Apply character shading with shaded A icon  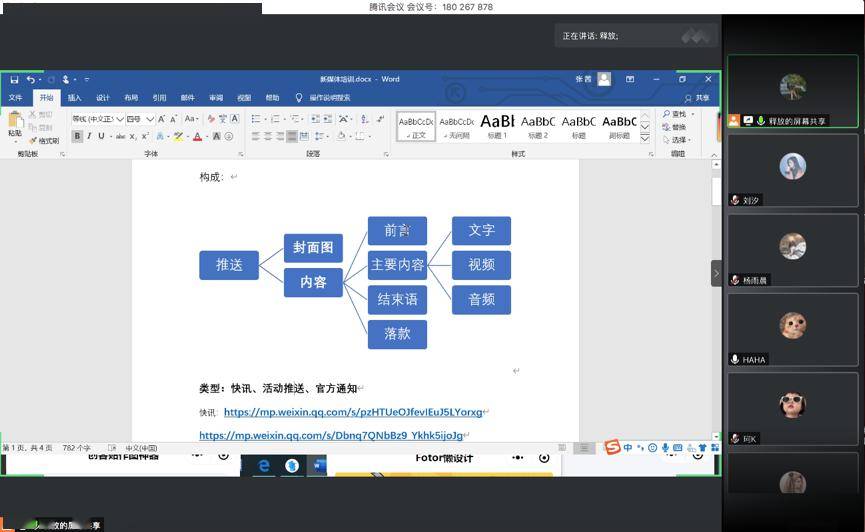(x=217, y=136)
